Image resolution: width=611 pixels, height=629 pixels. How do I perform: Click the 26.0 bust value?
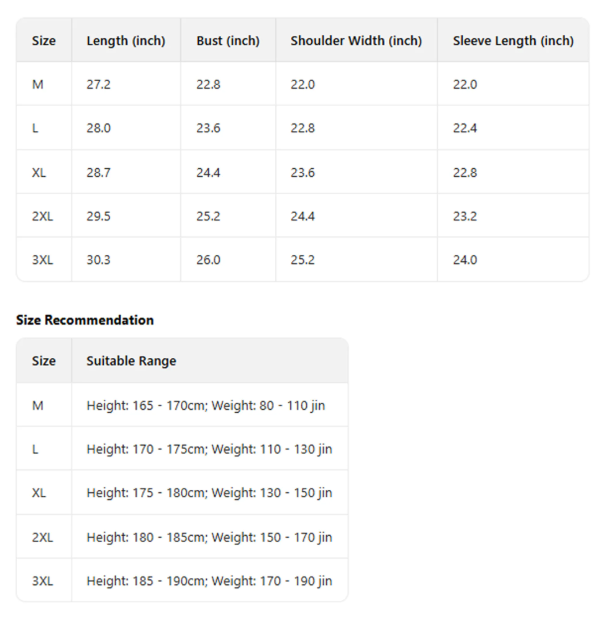click(x=208, y=260)
